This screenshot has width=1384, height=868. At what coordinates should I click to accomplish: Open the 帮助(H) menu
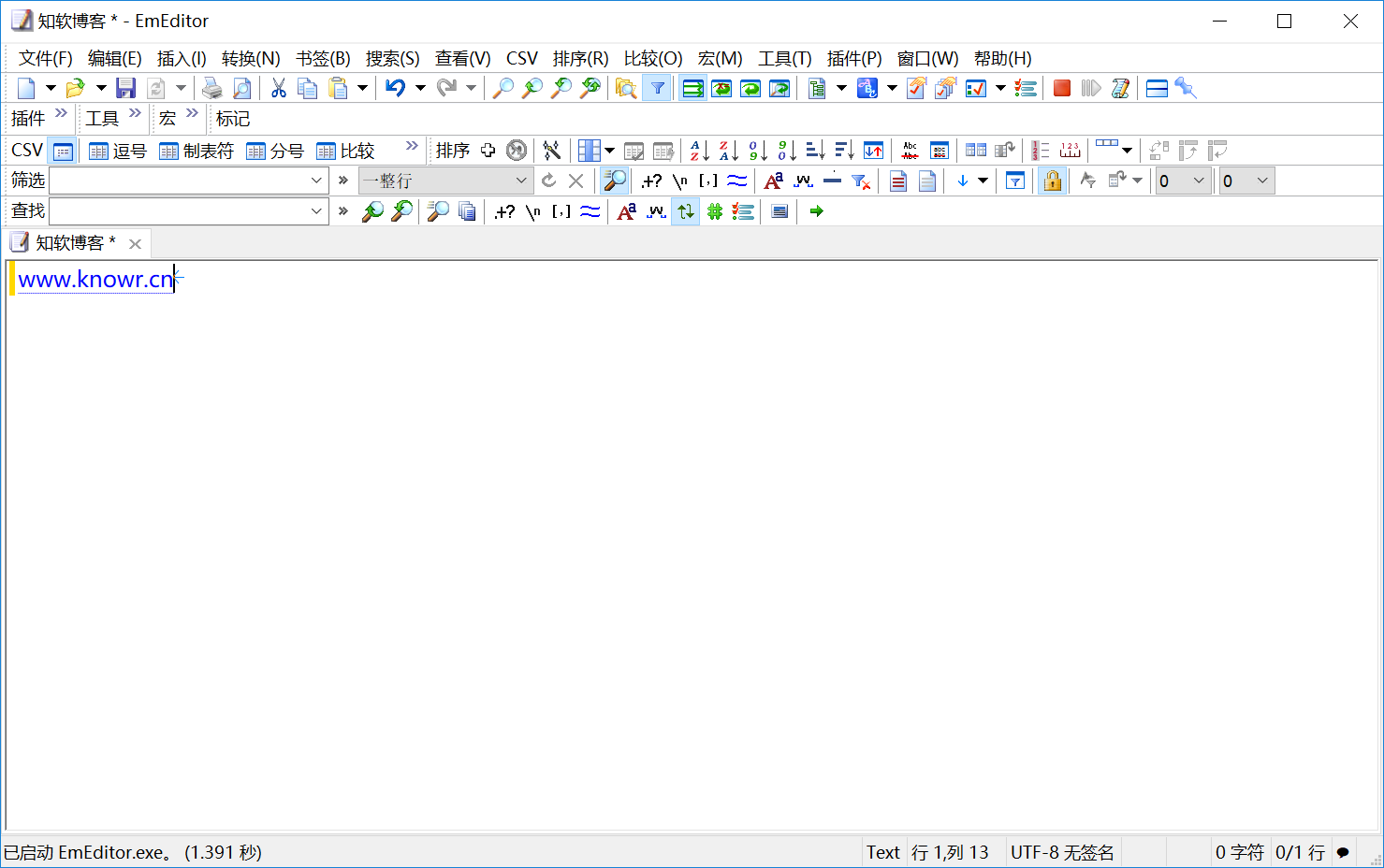1003,58
